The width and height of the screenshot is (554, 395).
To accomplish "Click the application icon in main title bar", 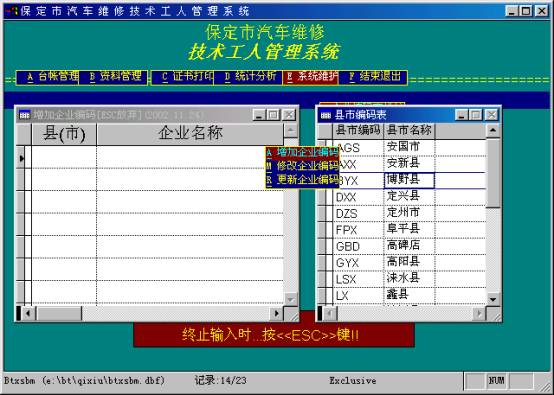I will point(11,11).
